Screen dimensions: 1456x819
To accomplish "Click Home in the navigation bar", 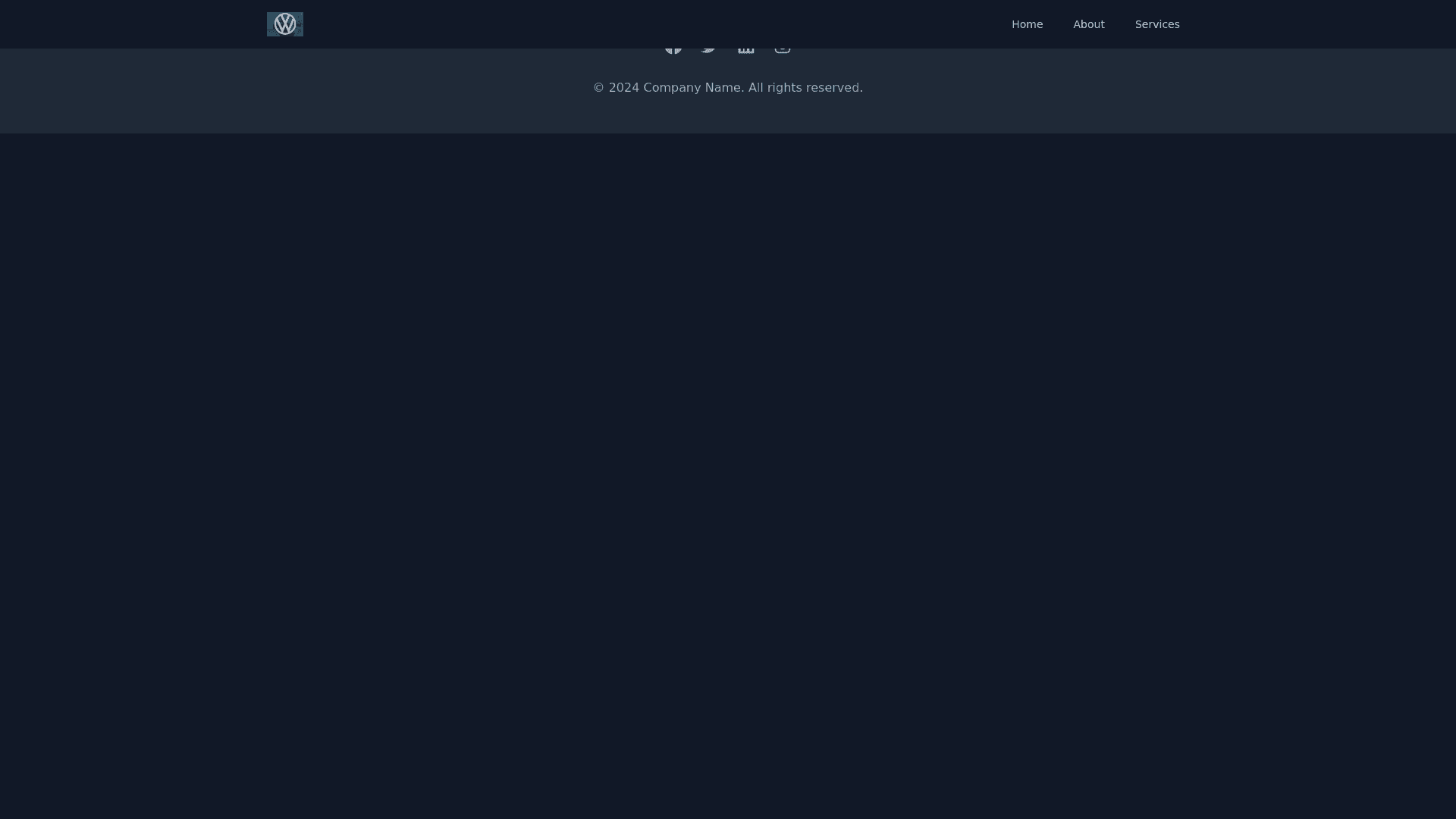I will click(1027, 24).
